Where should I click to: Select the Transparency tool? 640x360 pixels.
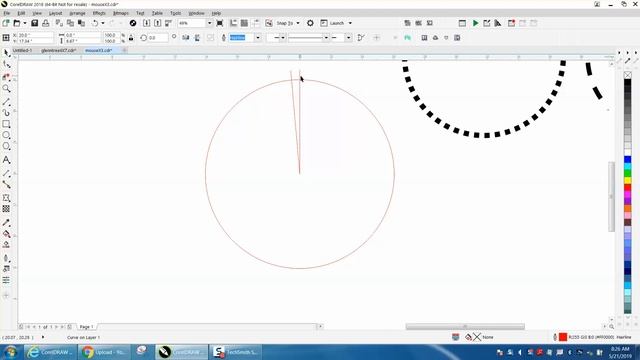(x=7, y=209)
